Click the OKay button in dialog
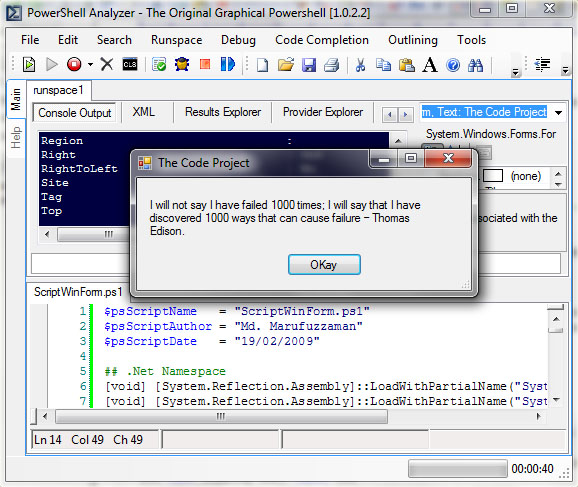578x487 pixels. 324,265
